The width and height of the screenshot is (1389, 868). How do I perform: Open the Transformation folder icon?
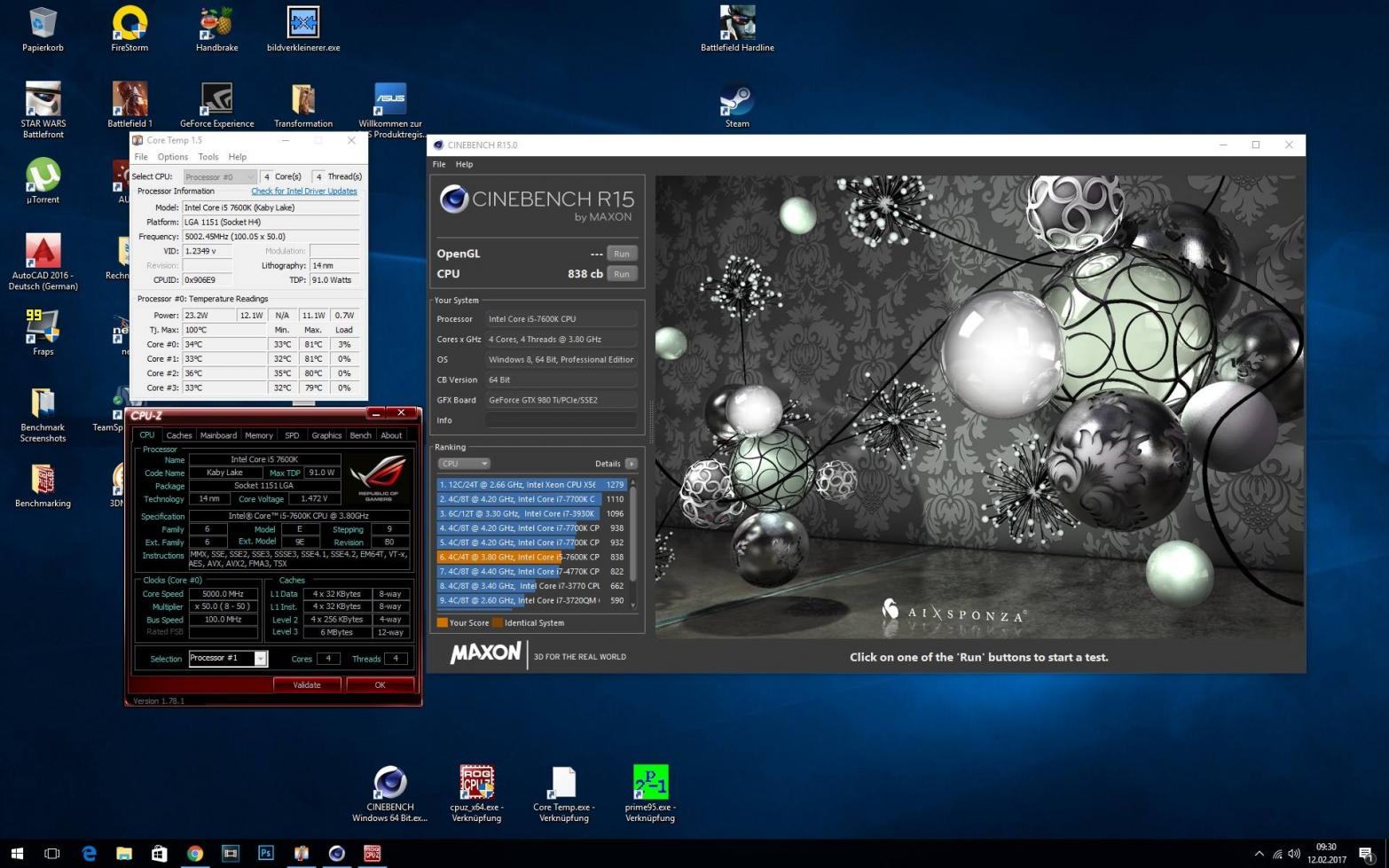click(x=303, y=105)
